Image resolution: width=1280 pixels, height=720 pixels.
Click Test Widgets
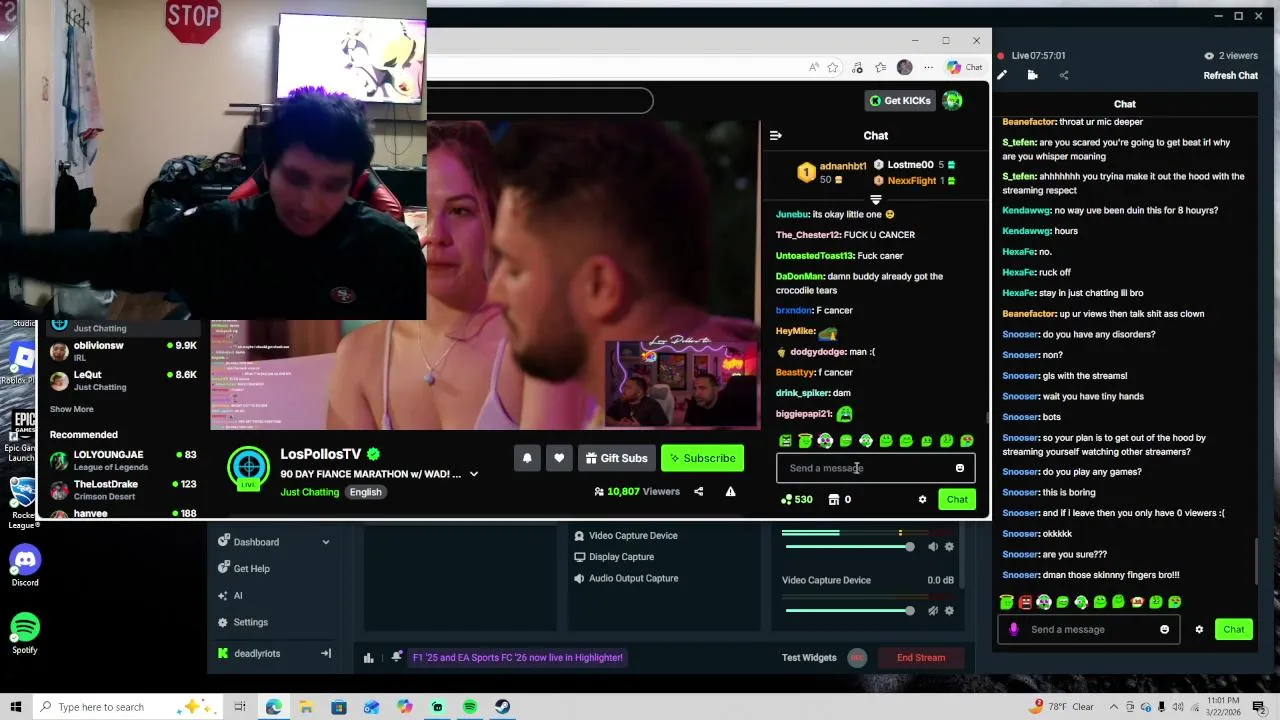pyautogui.click(x=809, y=657)
